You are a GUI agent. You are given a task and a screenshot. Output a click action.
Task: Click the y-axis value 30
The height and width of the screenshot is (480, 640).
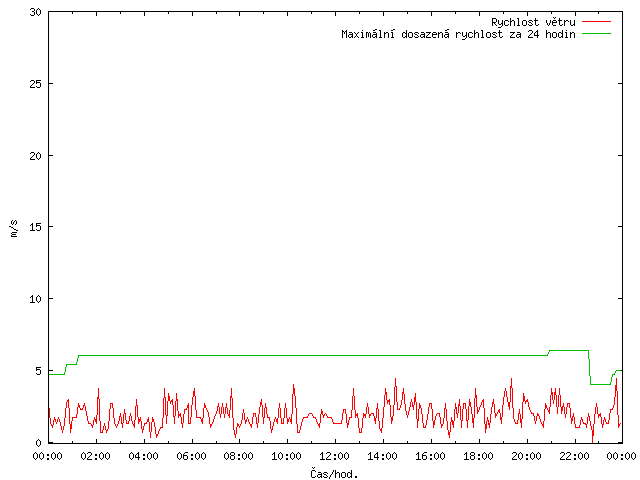pos(36,12)
